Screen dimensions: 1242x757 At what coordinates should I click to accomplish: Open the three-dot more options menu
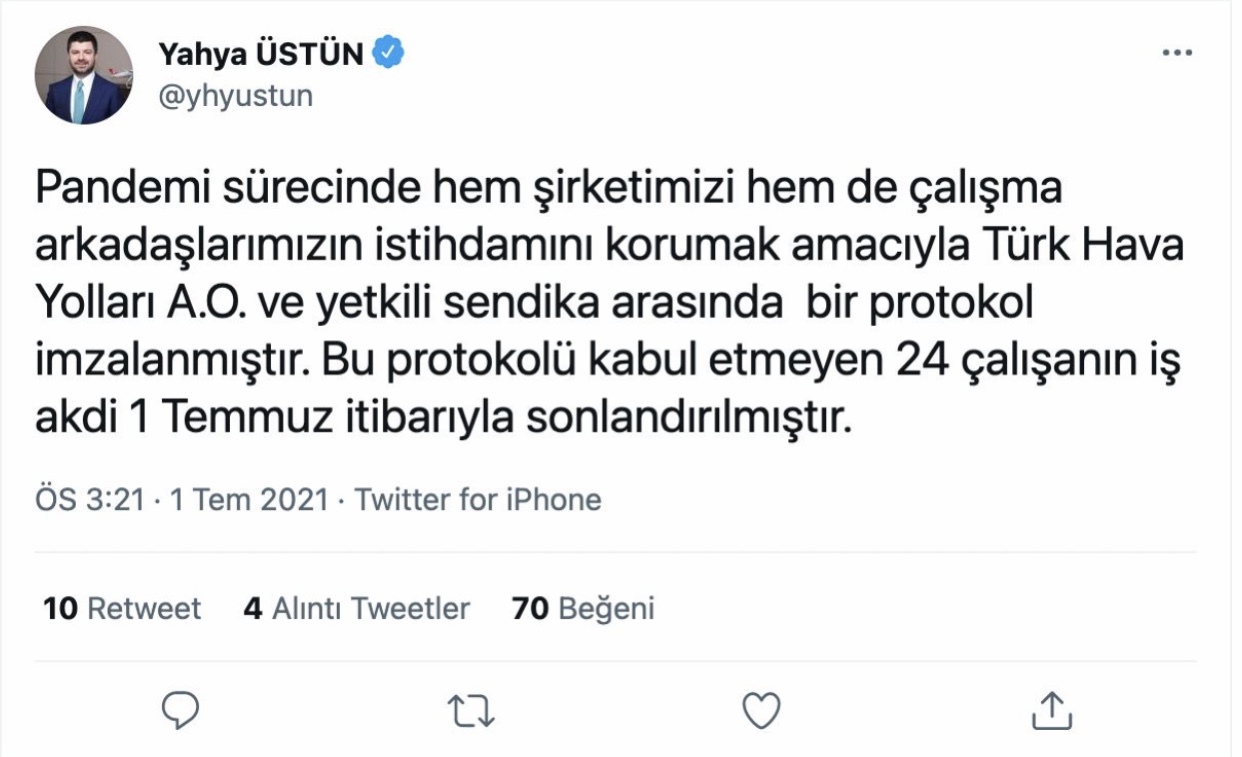tap(1176, 53)
